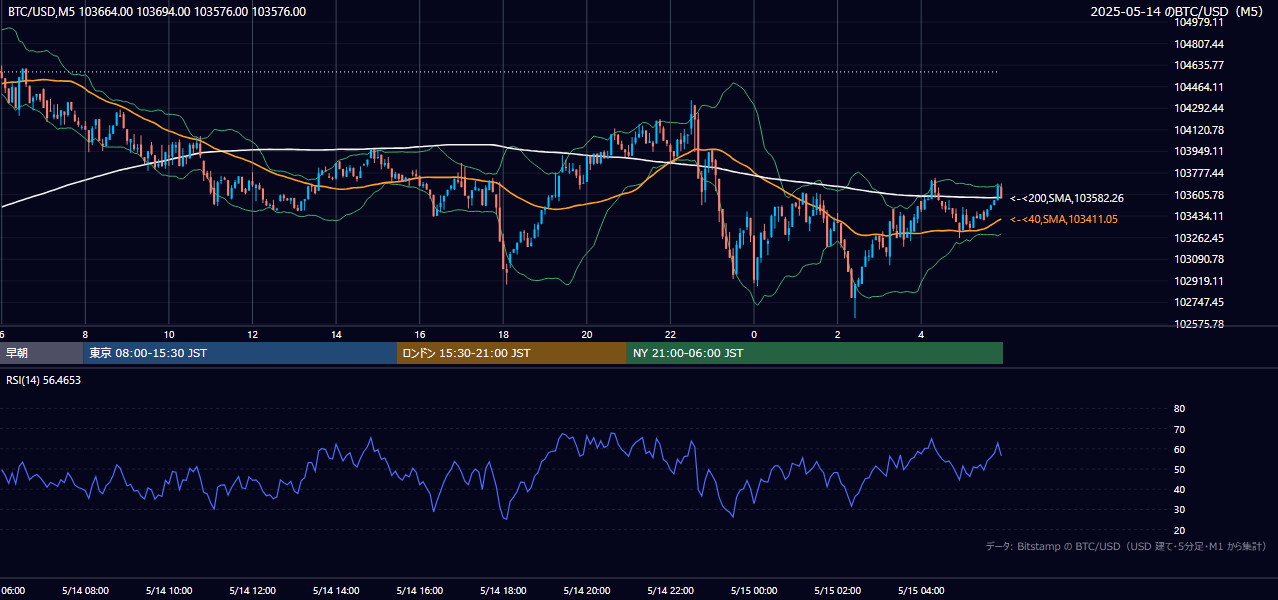Click price axis value 104979.11

[1201, 22]
